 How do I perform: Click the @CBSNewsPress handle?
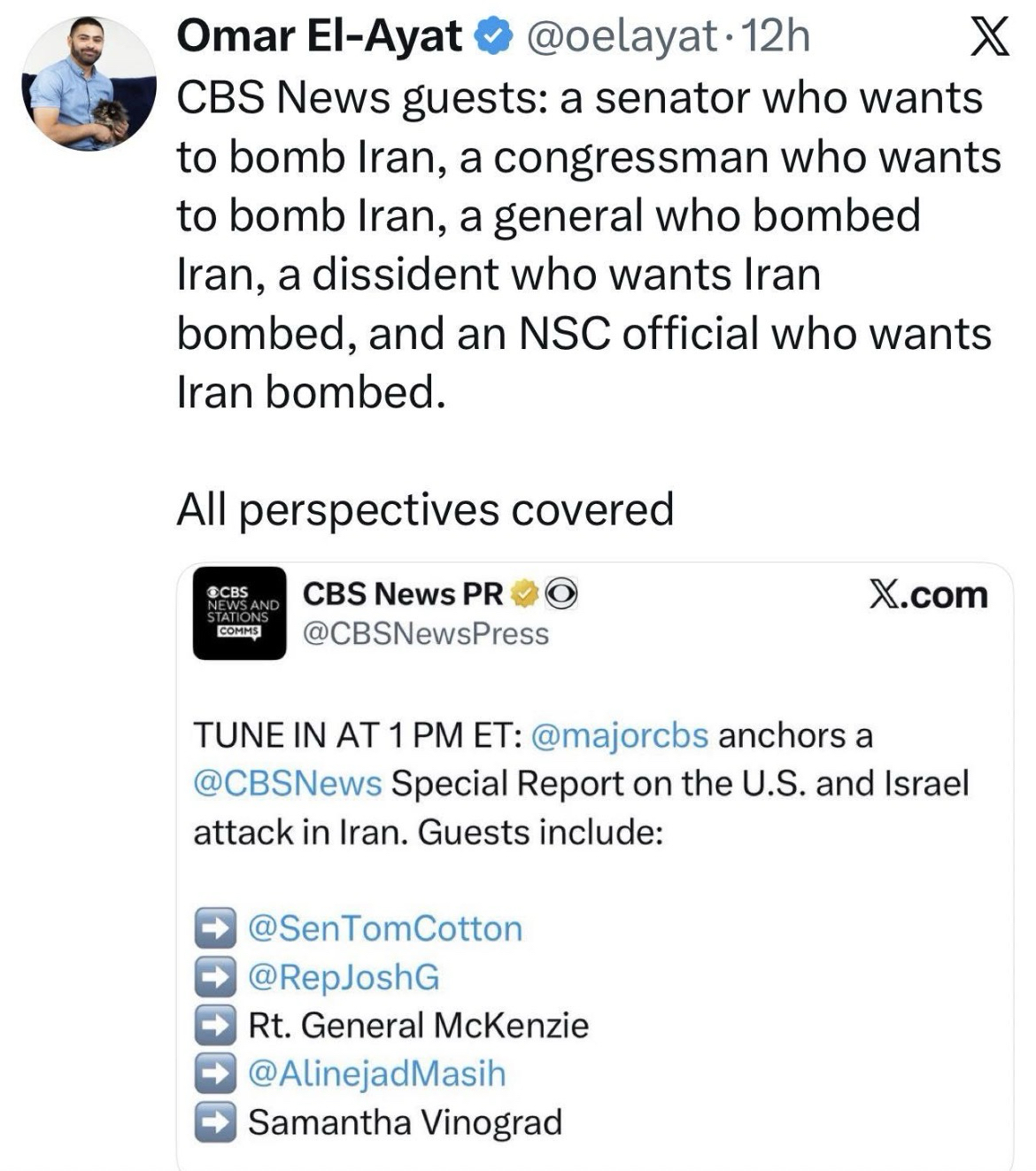click(x=426, y=634)
